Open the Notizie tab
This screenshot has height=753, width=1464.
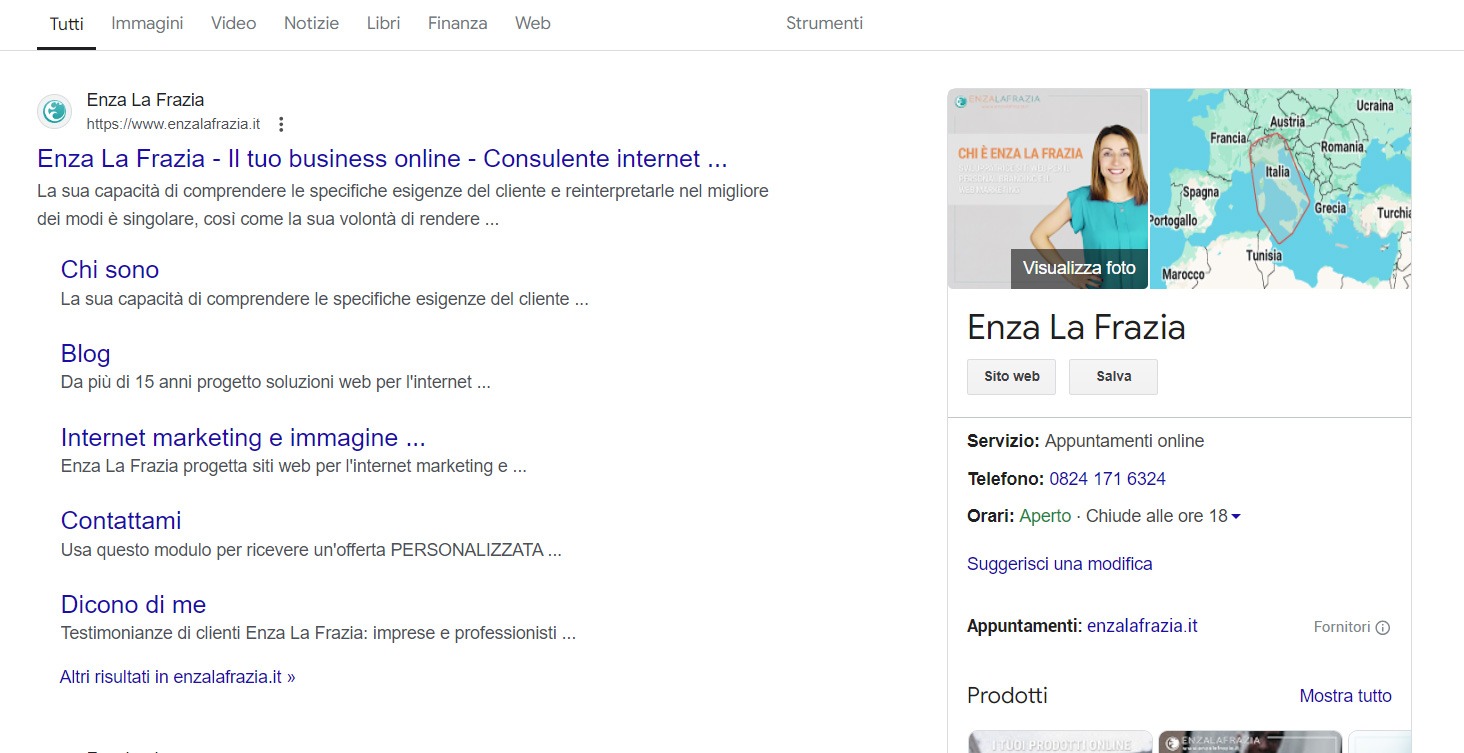311,23
